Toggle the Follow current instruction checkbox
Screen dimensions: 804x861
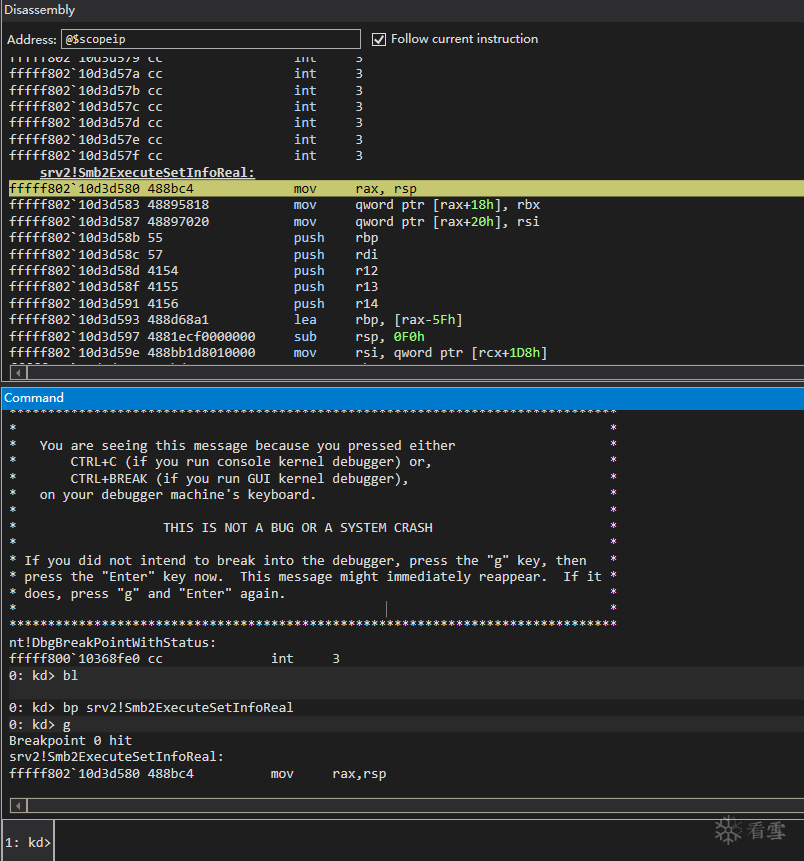[378, 39]
